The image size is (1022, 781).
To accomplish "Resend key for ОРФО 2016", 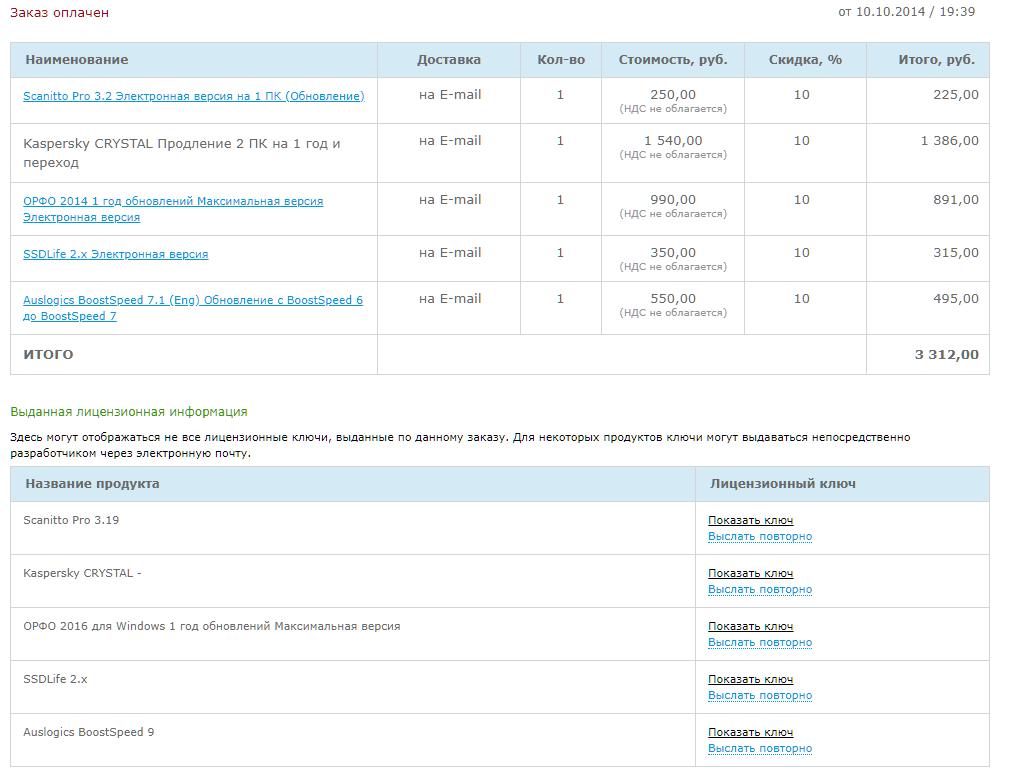I will click(x=760, y=641).
